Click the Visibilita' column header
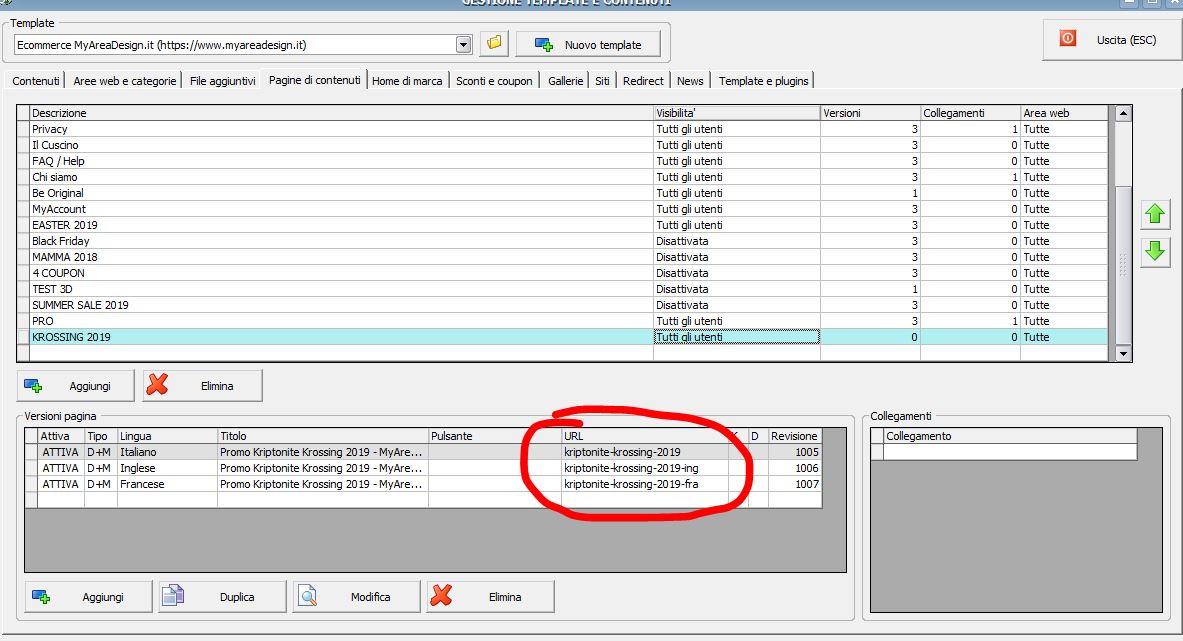 737,113
